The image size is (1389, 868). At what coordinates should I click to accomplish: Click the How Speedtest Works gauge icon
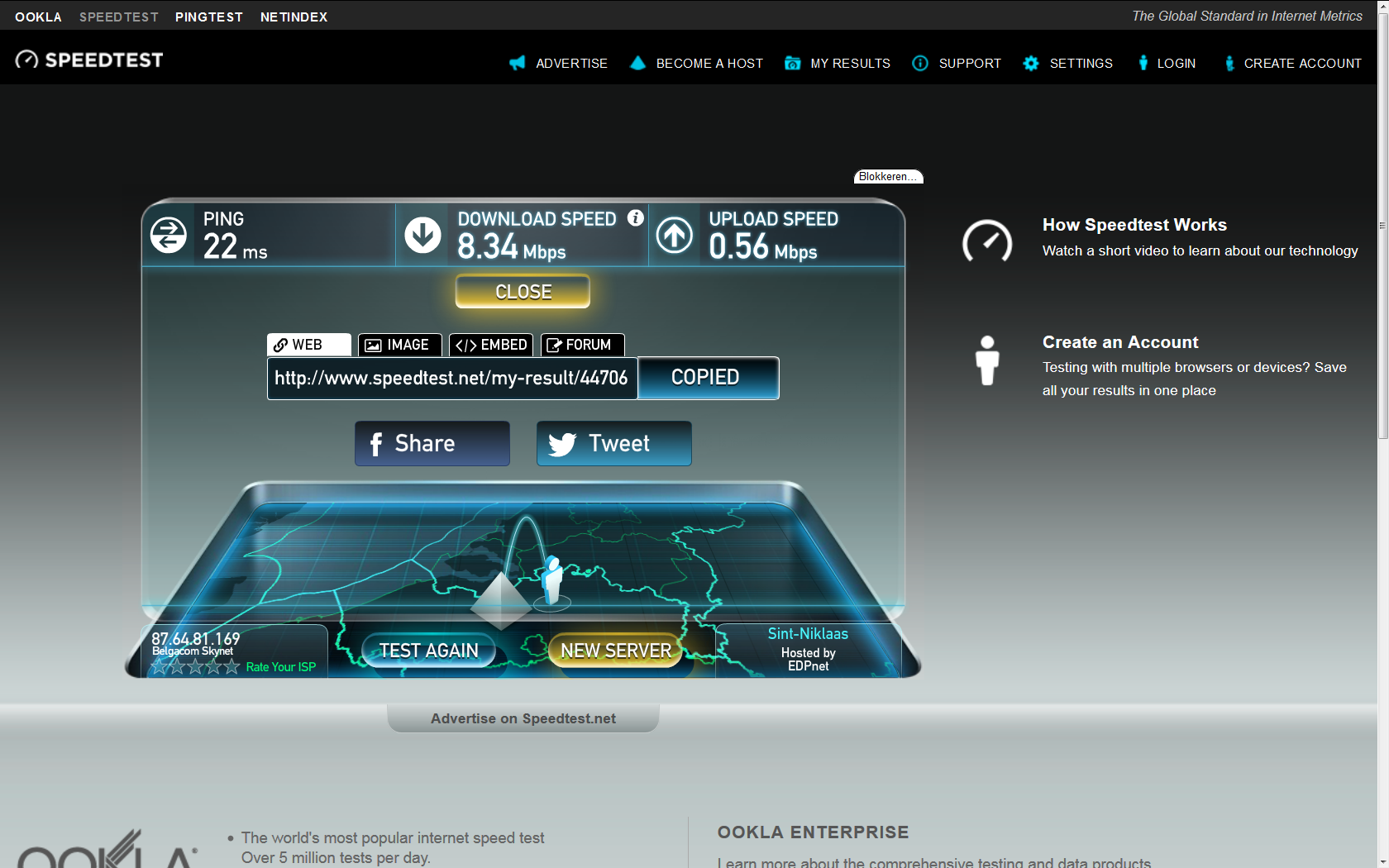(987, 241)
